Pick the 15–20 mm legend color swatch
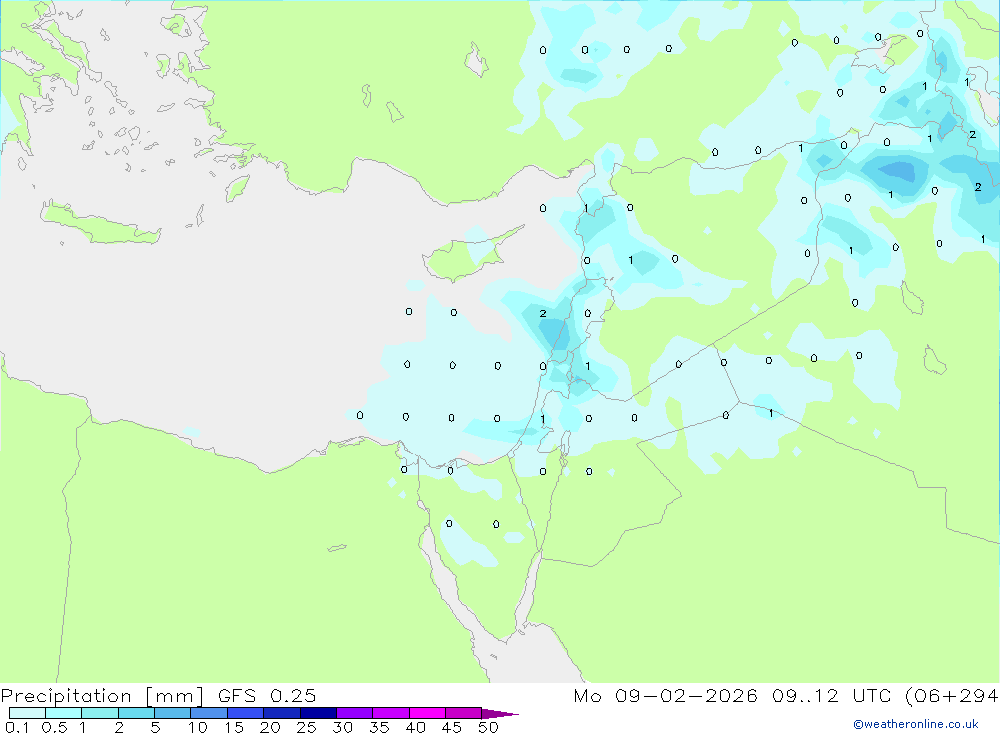This screenshot has width=1000, height=733. click(x=246, y=713)
